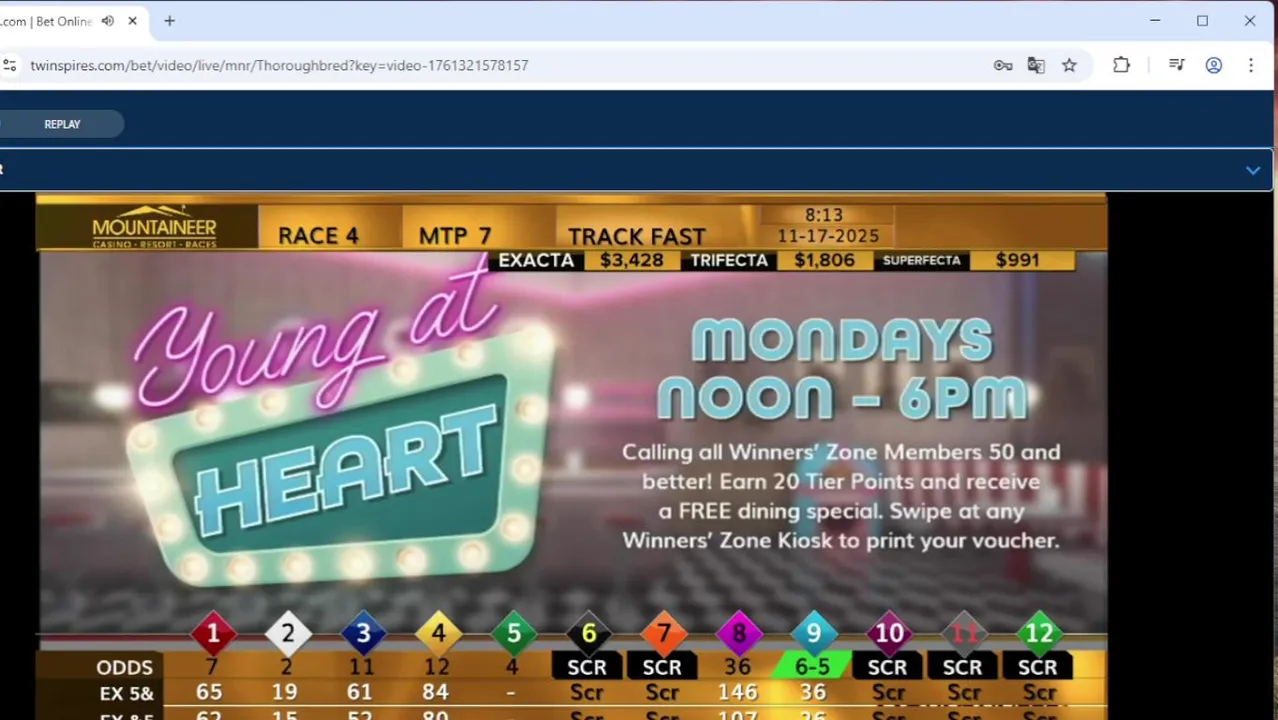
Task: Click horse number 8 pink diamond
Action: tap(738, 633)
